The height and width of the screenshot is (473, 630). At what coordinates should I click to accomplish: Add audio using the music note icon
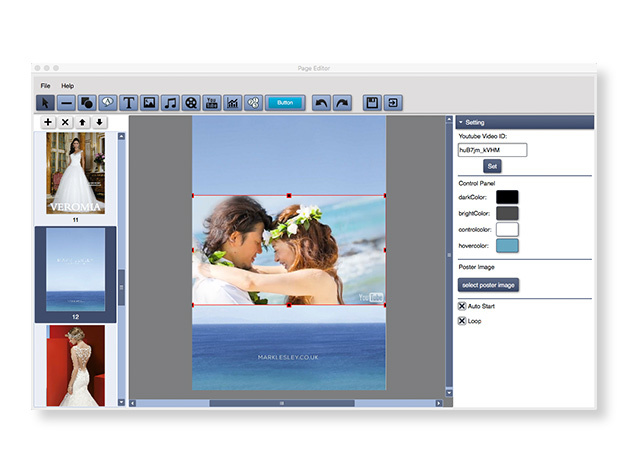[x=170, y=102]
